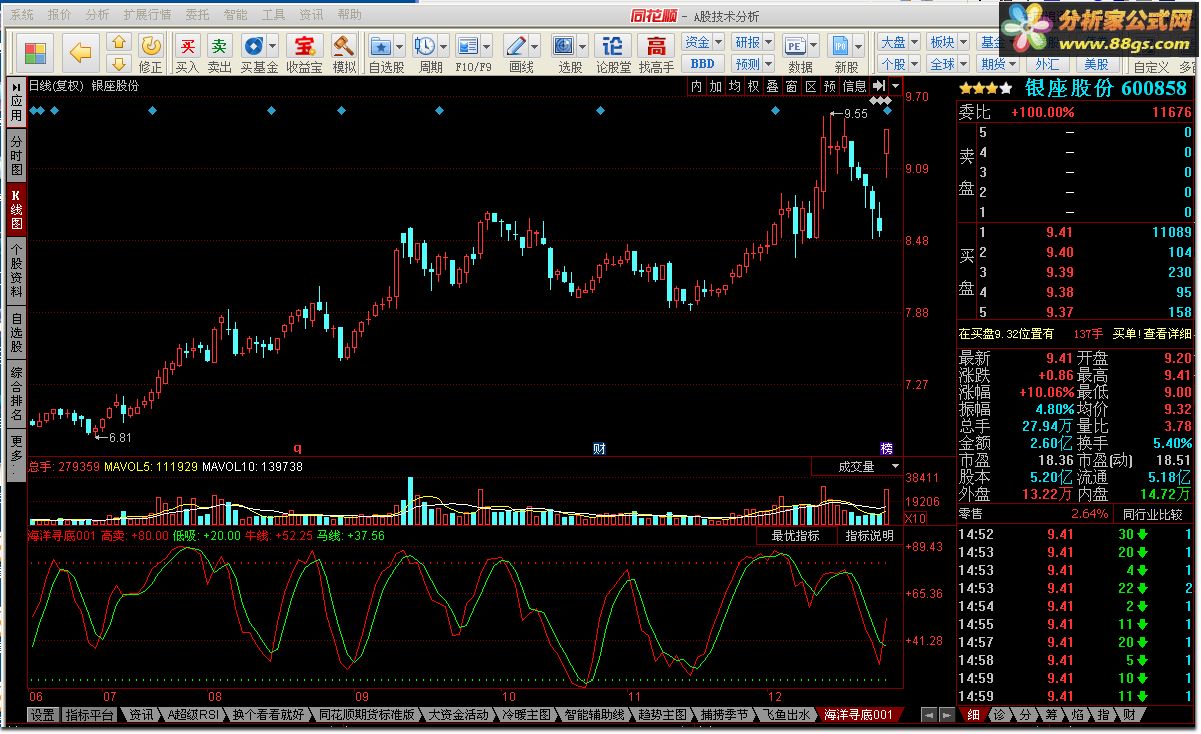Click the 数据 PE data icon

pos(795,46)
